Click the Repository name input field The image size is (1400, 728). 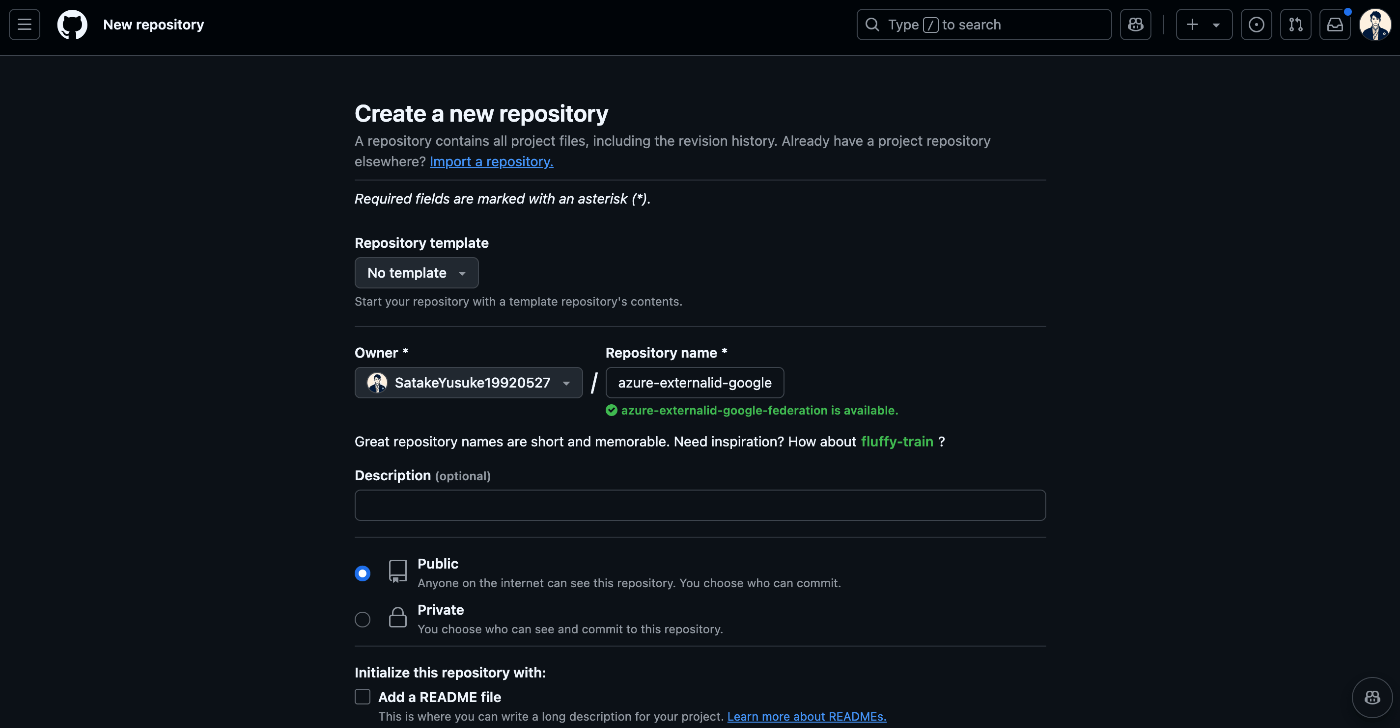(x=695, y=383)
